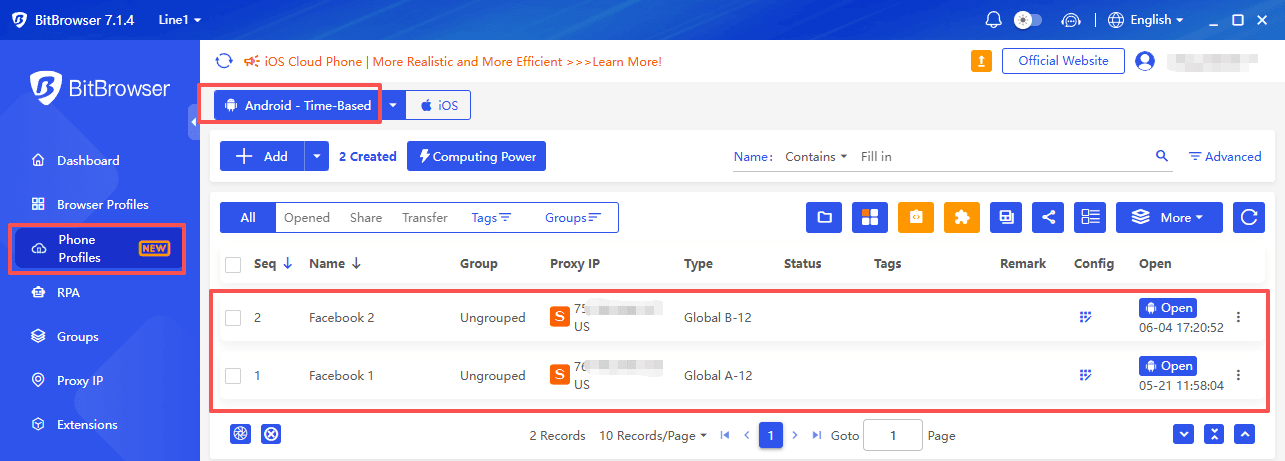Screen dimensions: 1285x461
Task: Click the Computing Power button
Action: coord(476,156)
